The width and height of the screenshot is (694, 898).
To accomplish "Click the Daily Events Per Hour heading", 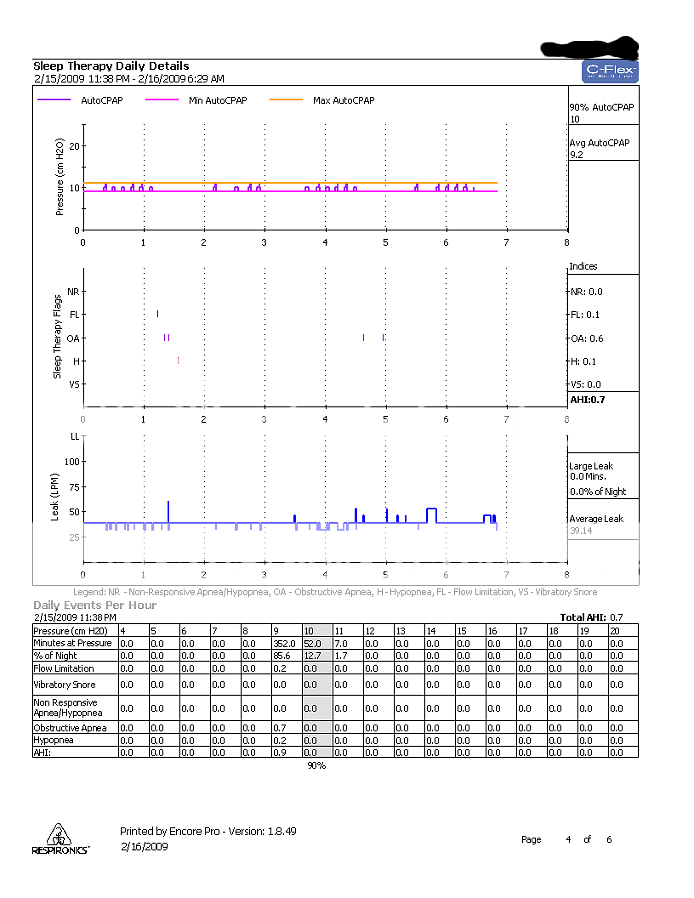I will [95, 605].
